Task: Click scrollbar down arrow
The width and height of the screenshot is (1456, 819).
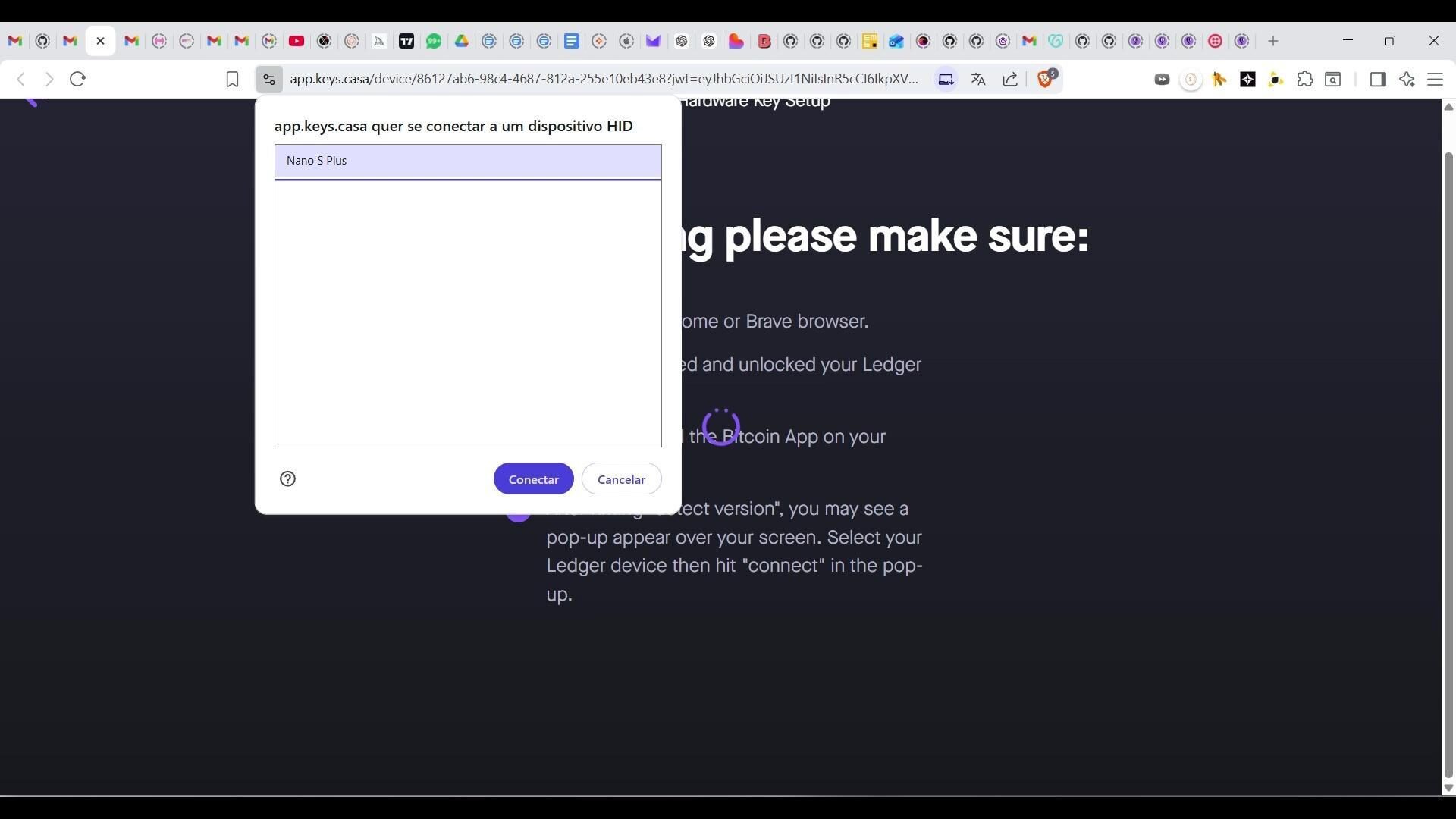Action: (x=1448, y=788)
